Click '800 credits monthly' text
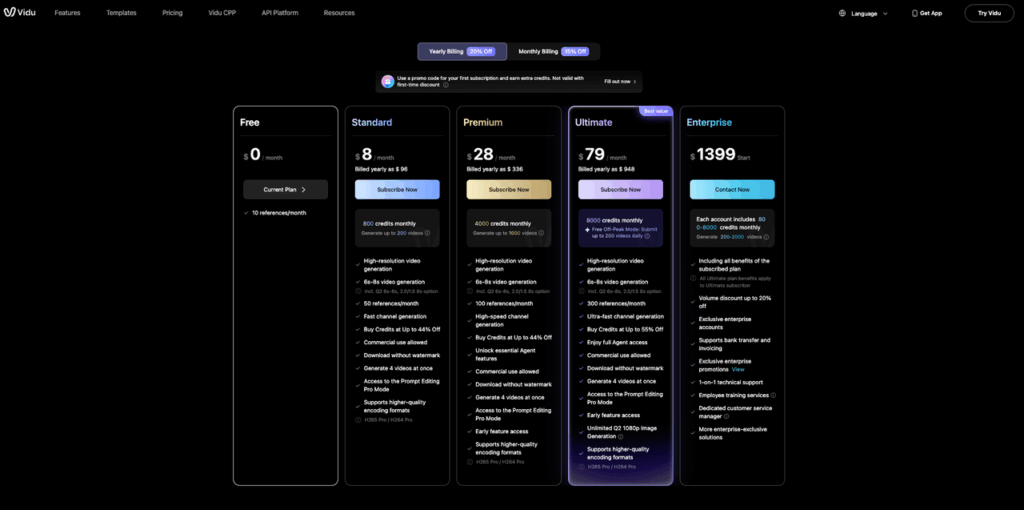1024x510 pixels. (x=391, y=223)
